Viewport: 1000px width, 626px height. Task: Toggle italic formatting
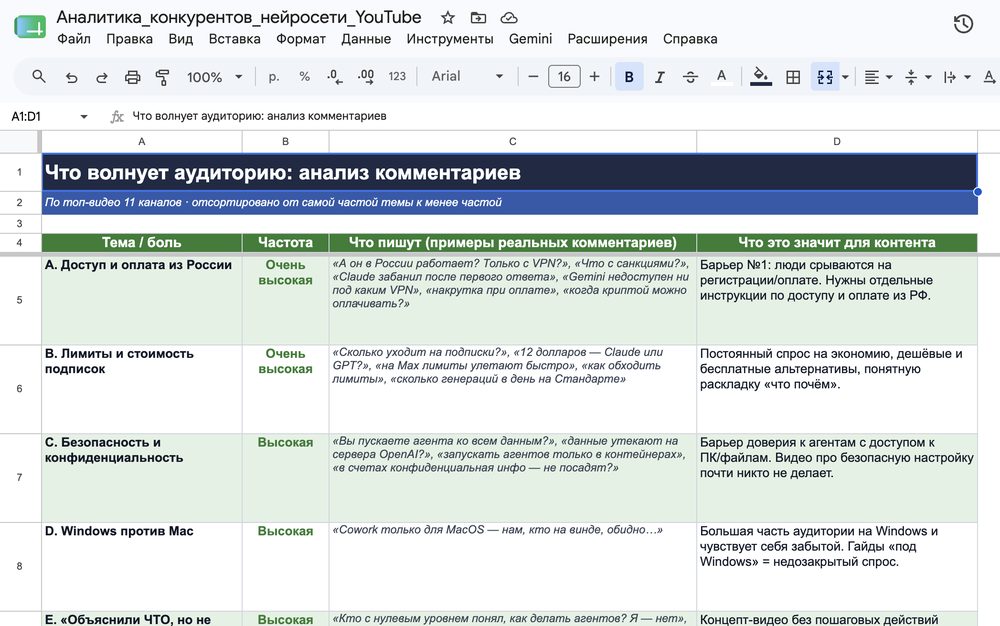point(659,77)
